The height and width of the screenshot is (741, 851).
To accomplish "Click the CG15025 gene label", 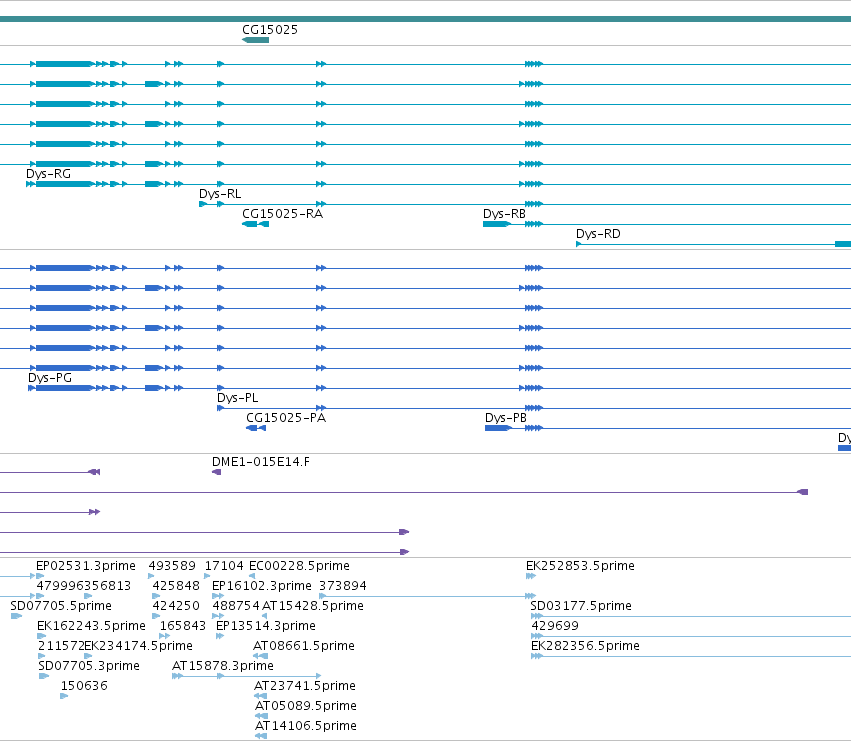I will 270,30.
